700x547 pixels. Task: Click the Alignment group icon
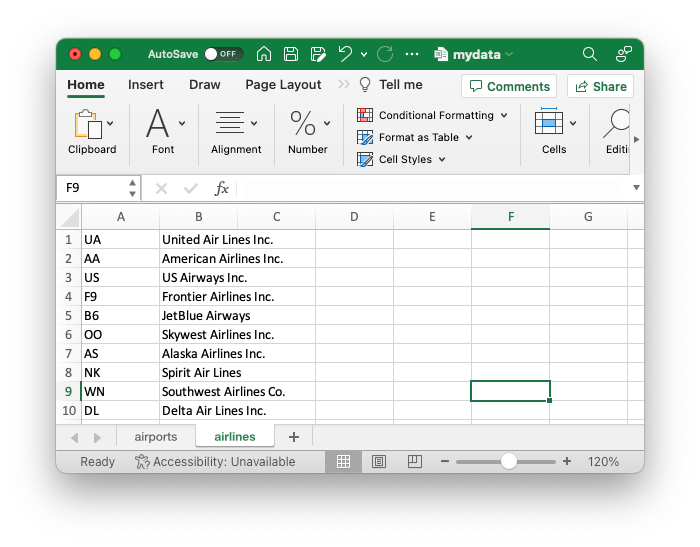pos(229,123)
